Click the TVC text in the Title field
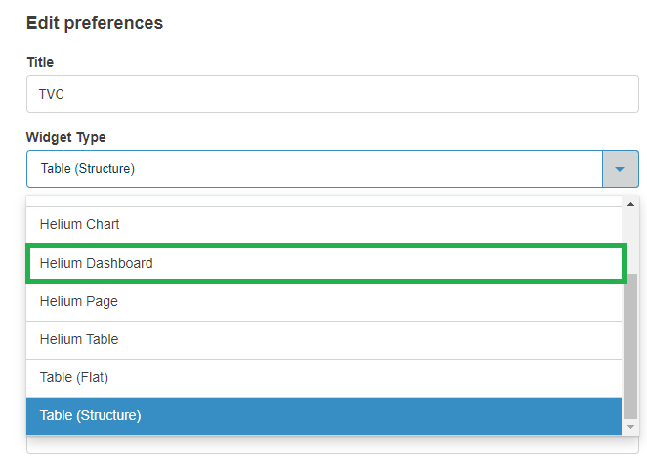The width and height of the screenshot is (647, 458). (x=52, y=95)
